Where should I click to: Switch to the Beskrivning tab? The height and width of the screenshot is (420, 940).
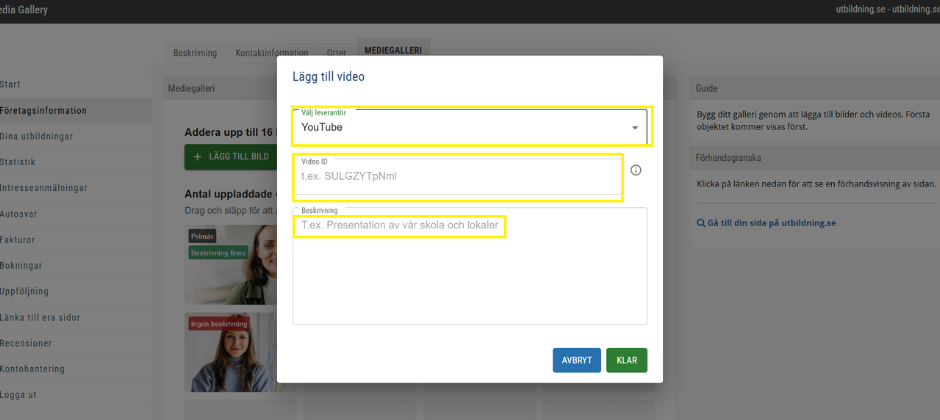point(195,53)
